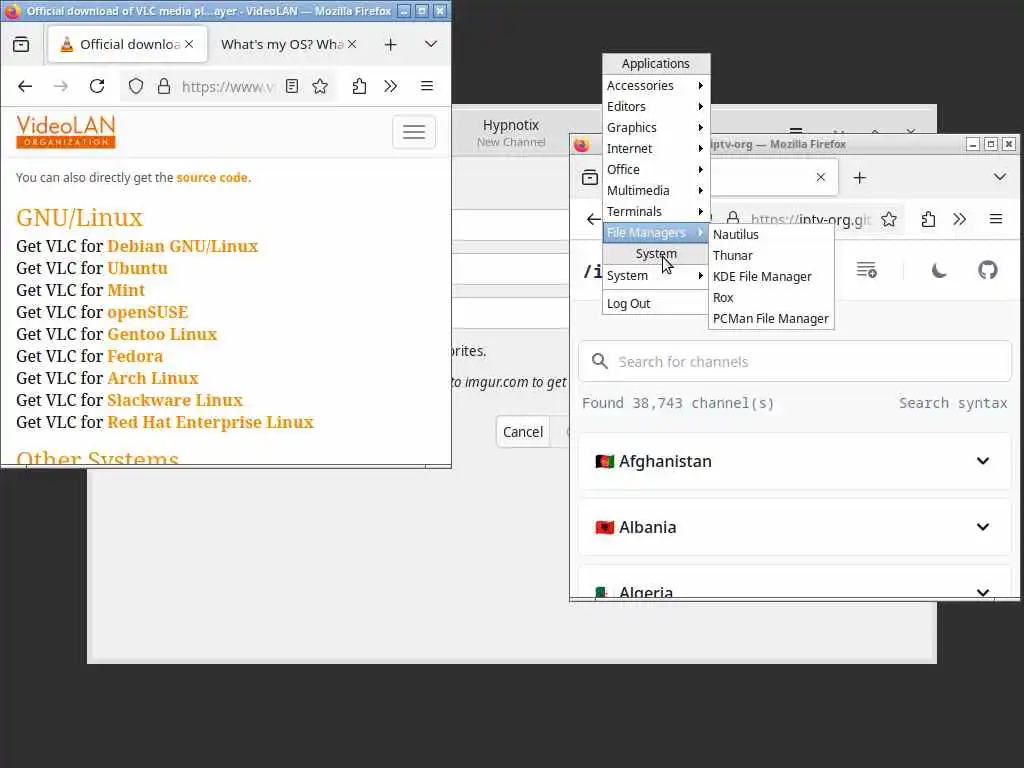Launch Rox file manager

pyautogui.click(x=771, y=297)
